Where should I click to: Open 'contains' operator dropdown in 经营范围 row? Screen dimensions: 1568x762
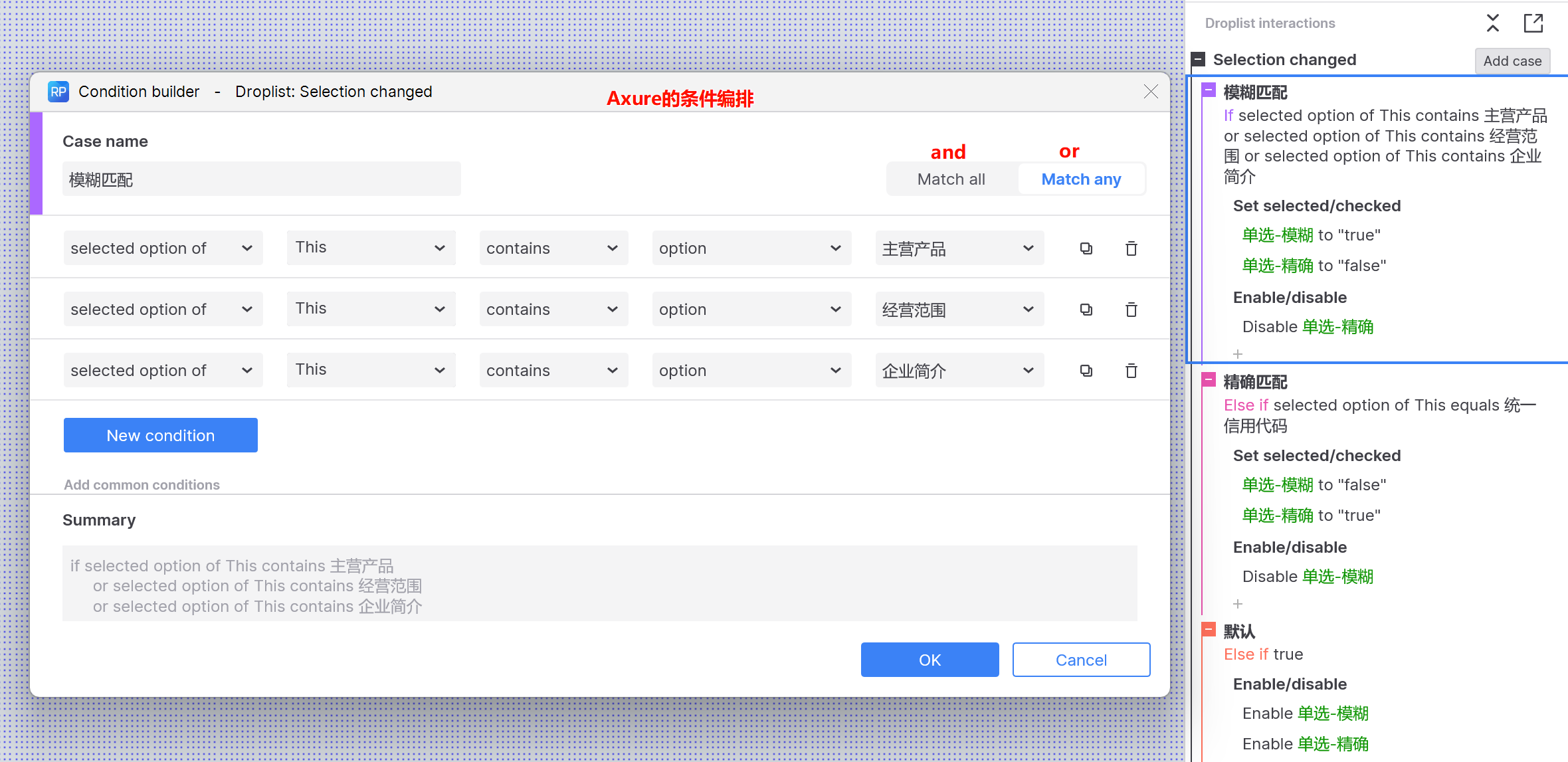click(x=554, y=309)
